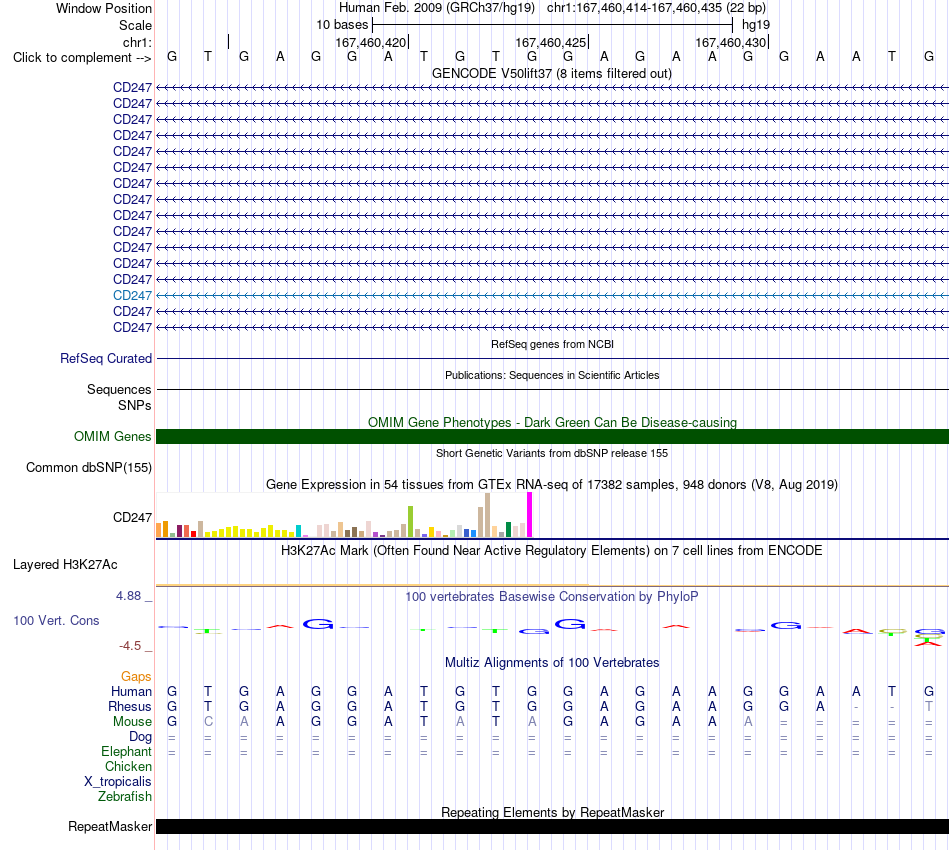Image resolution: width=950 pixels, height=850 pixels.
Task: Click the 'OMIM Gene Phenotypes' track title
Action: (552, 422)
